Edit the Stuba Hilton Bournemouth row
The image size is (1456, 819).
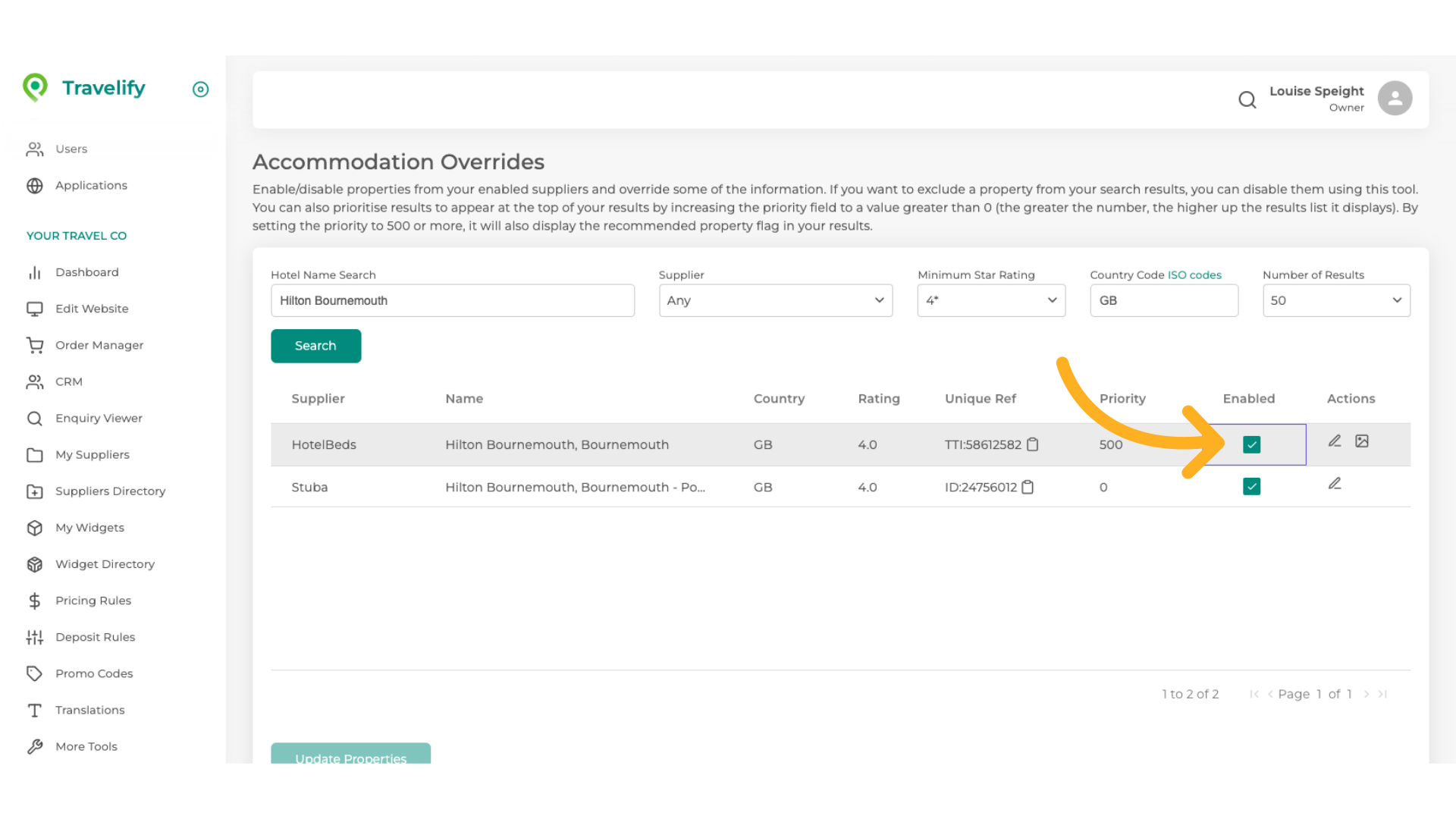click(1335, 483)
